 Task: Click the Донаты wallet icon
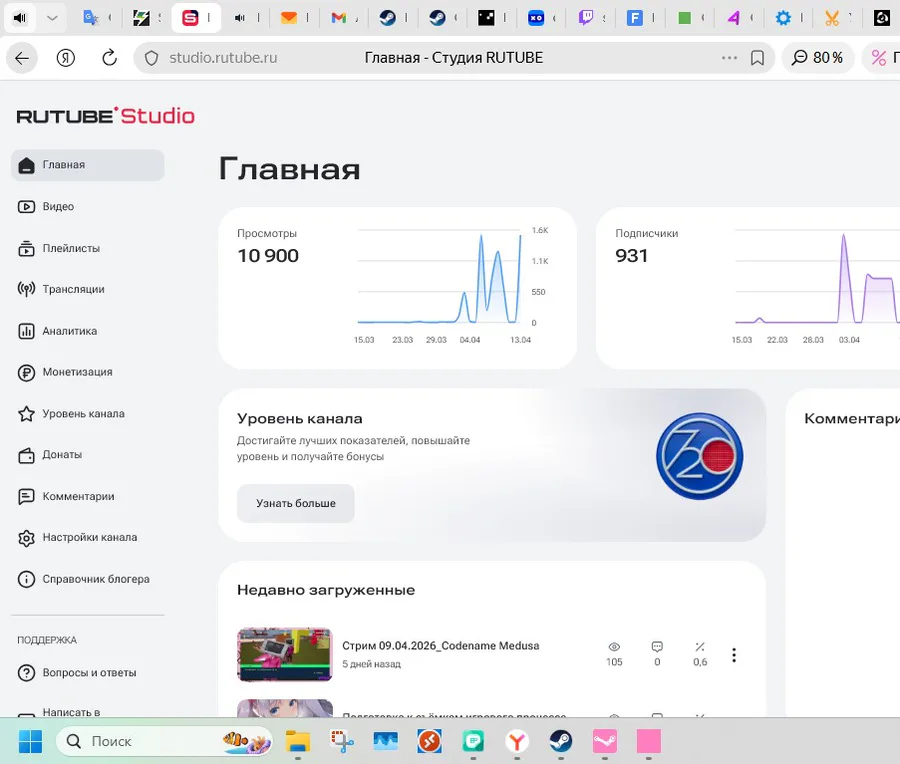(x=26, y=455)
